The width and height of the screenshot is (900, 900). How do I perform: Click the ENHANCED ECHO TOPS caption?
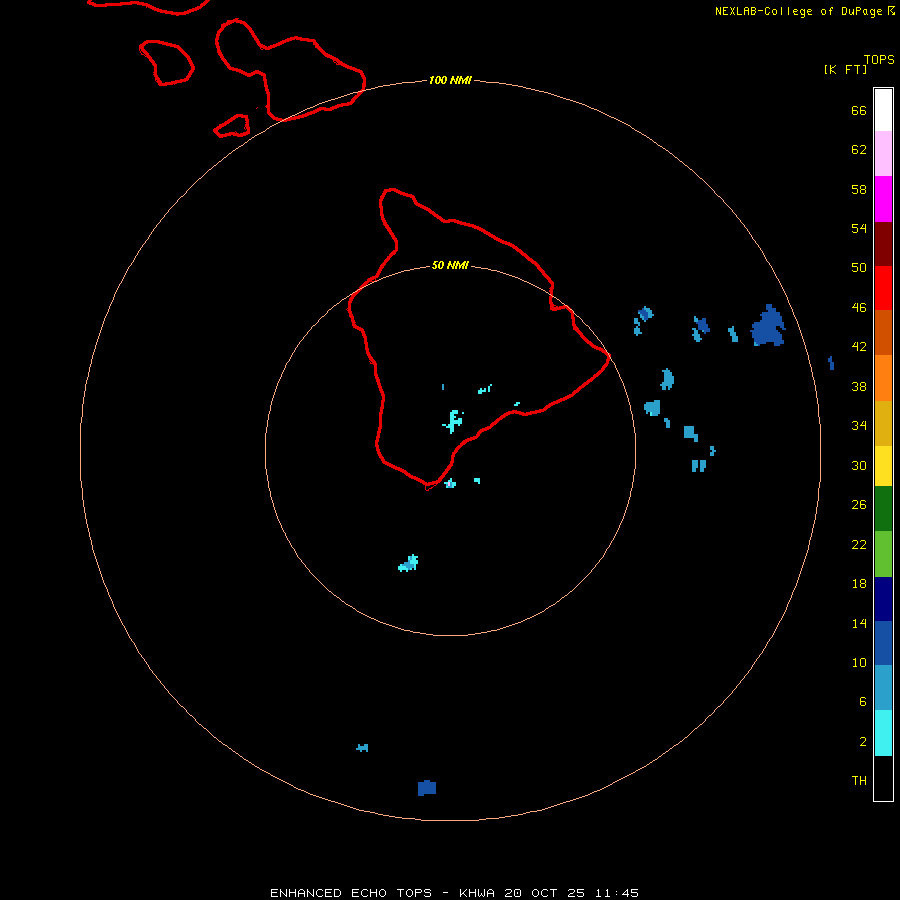click(351, 893)
